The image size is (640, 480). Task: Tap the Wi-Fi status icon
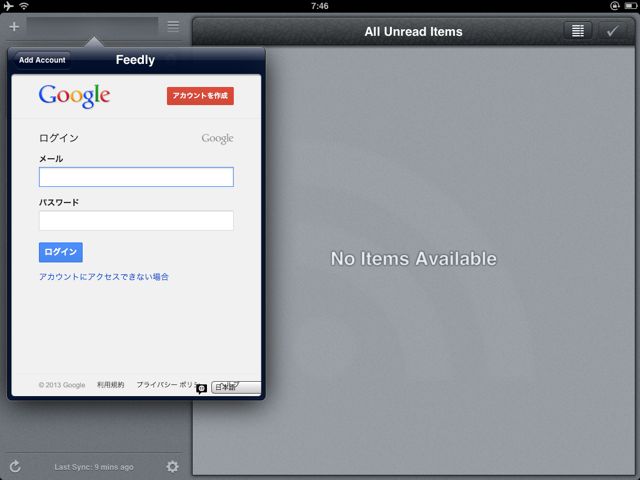click(x=24, y=6)
